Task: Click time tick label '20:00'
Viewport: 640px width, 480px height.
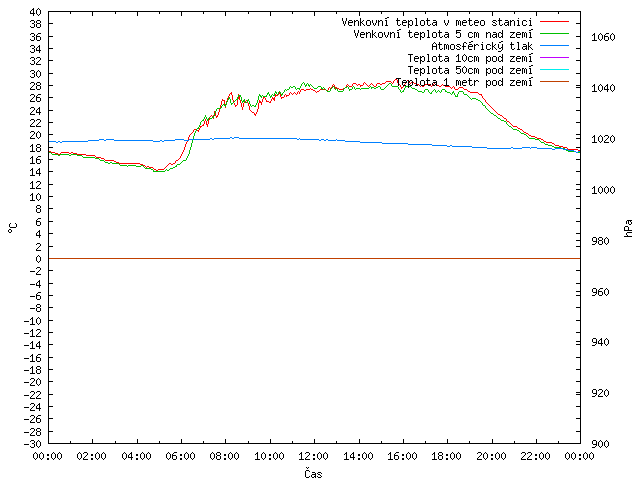Action: tap(491, 456)
